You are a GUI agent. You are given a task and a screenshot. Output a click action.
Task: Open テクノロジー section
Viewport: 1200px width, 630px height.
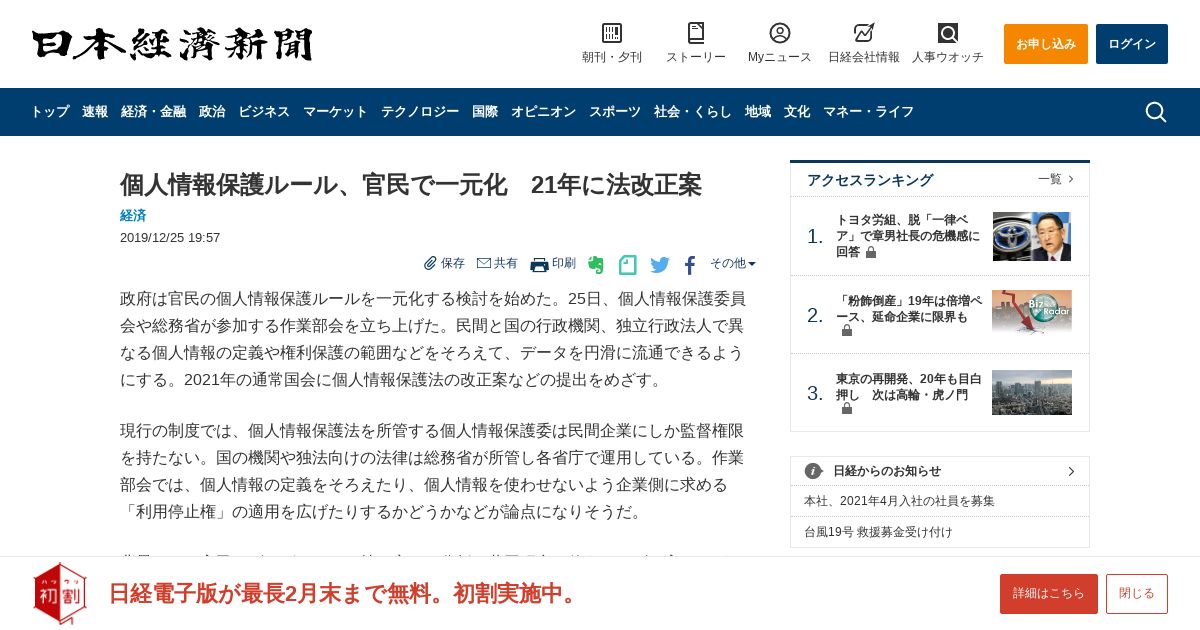pyautogui.click(x=420, y=112)
